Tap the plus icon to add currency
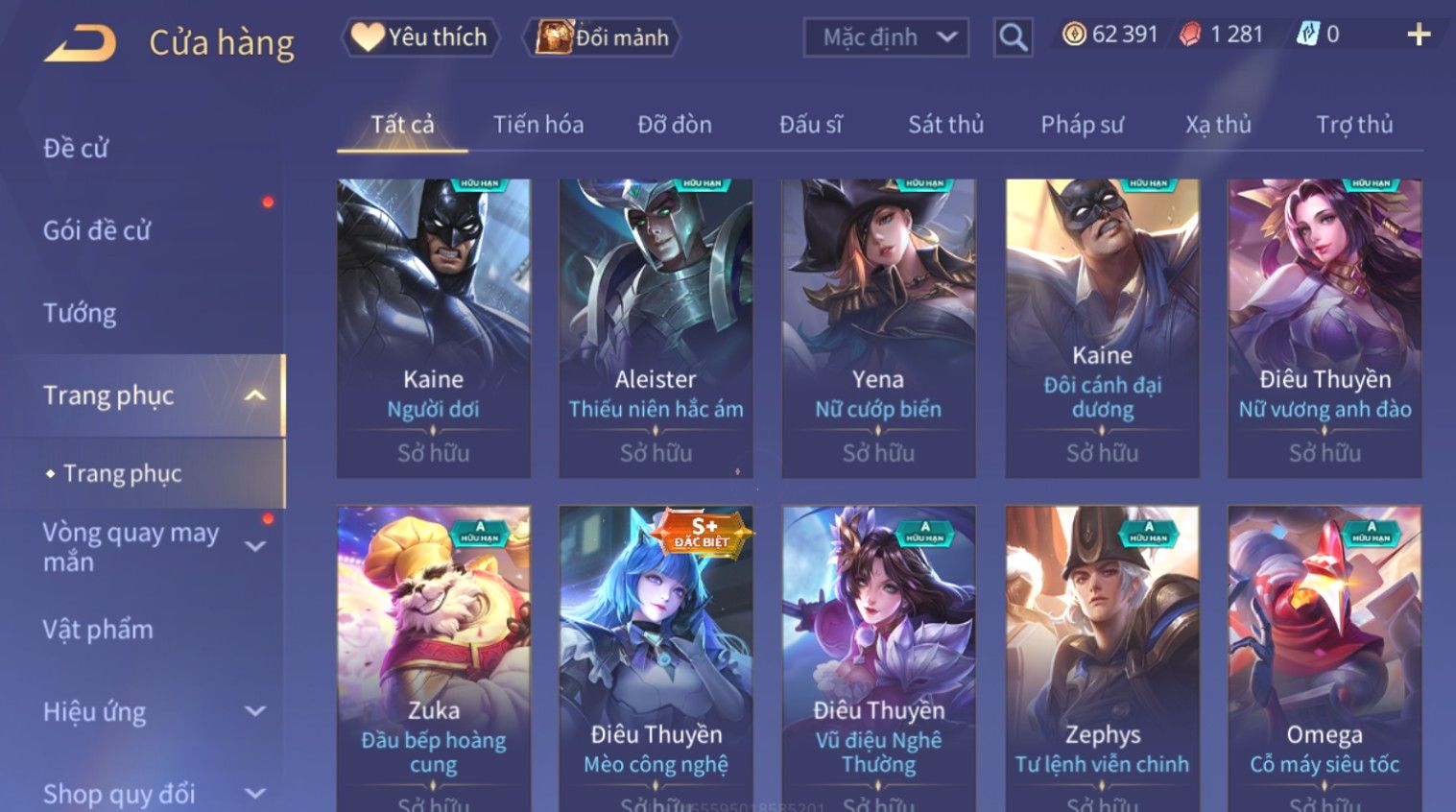Screen dimensions: 1456x812 [1419, 36]
